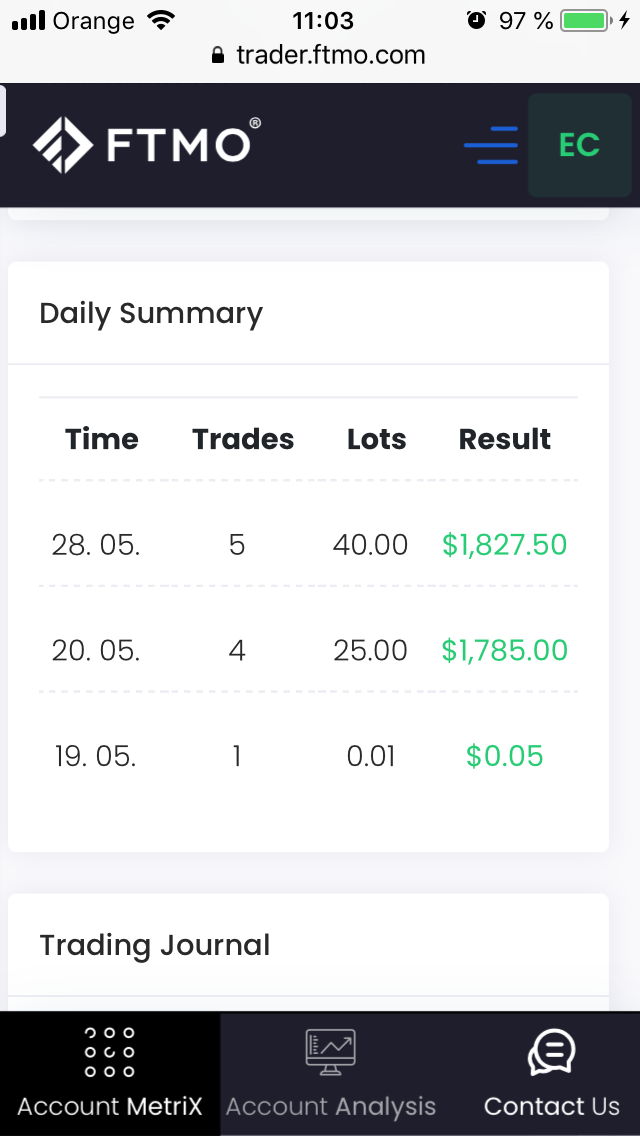Open the EC profile avatar
The image size is (640, 1136).
coord(579,145)
